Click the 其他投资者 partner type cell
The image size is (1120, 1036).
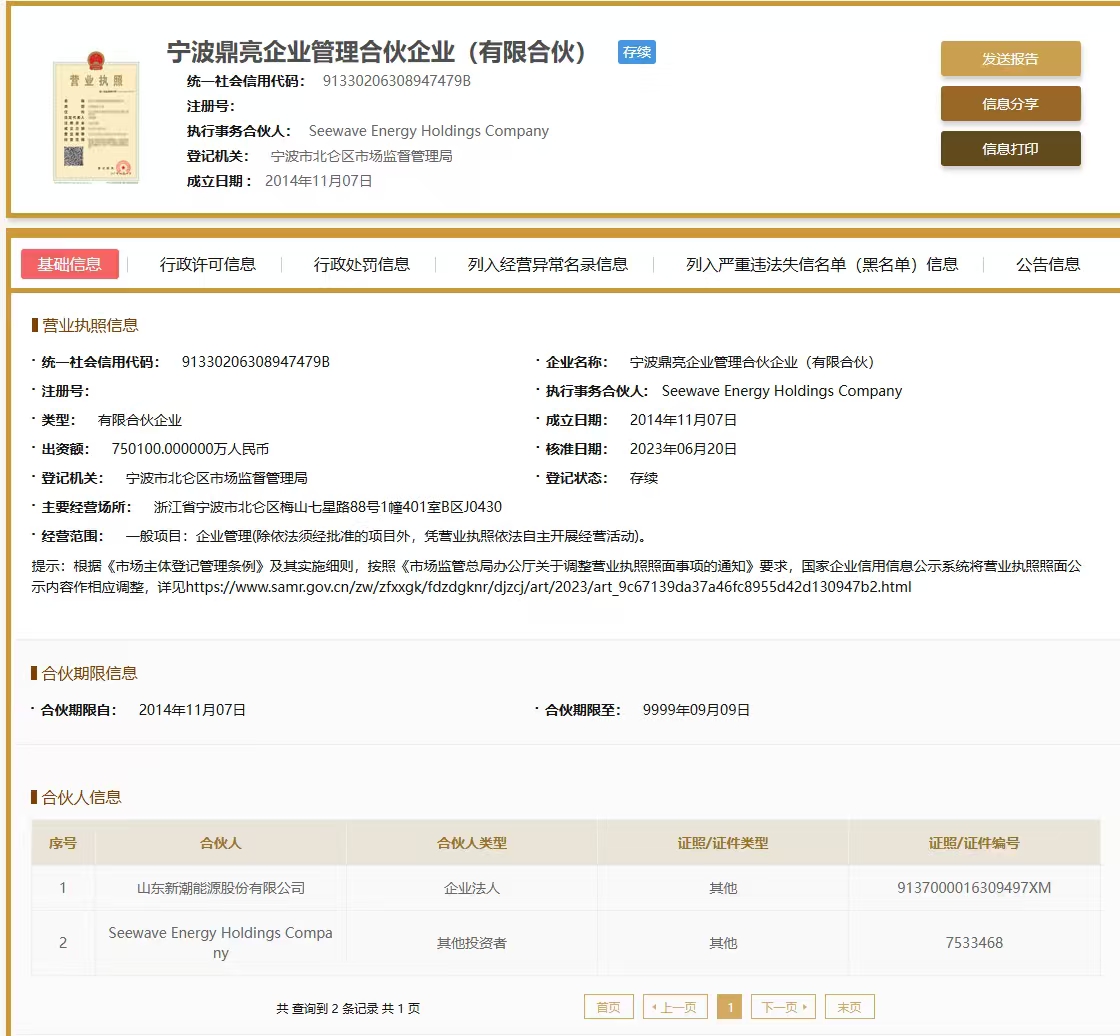[x=472, y=943]
